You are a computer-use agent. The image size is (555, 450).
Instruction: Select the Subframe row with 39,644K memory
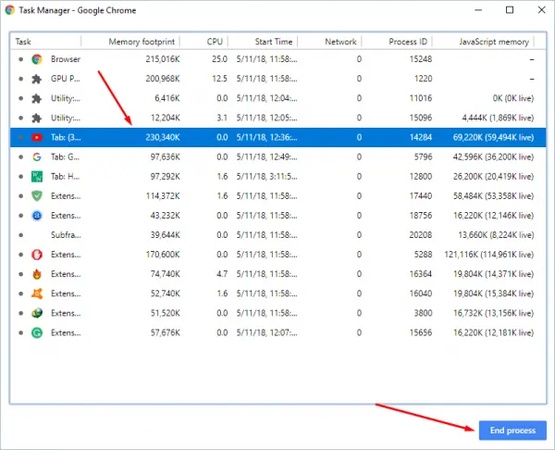[x=278, y=235]
